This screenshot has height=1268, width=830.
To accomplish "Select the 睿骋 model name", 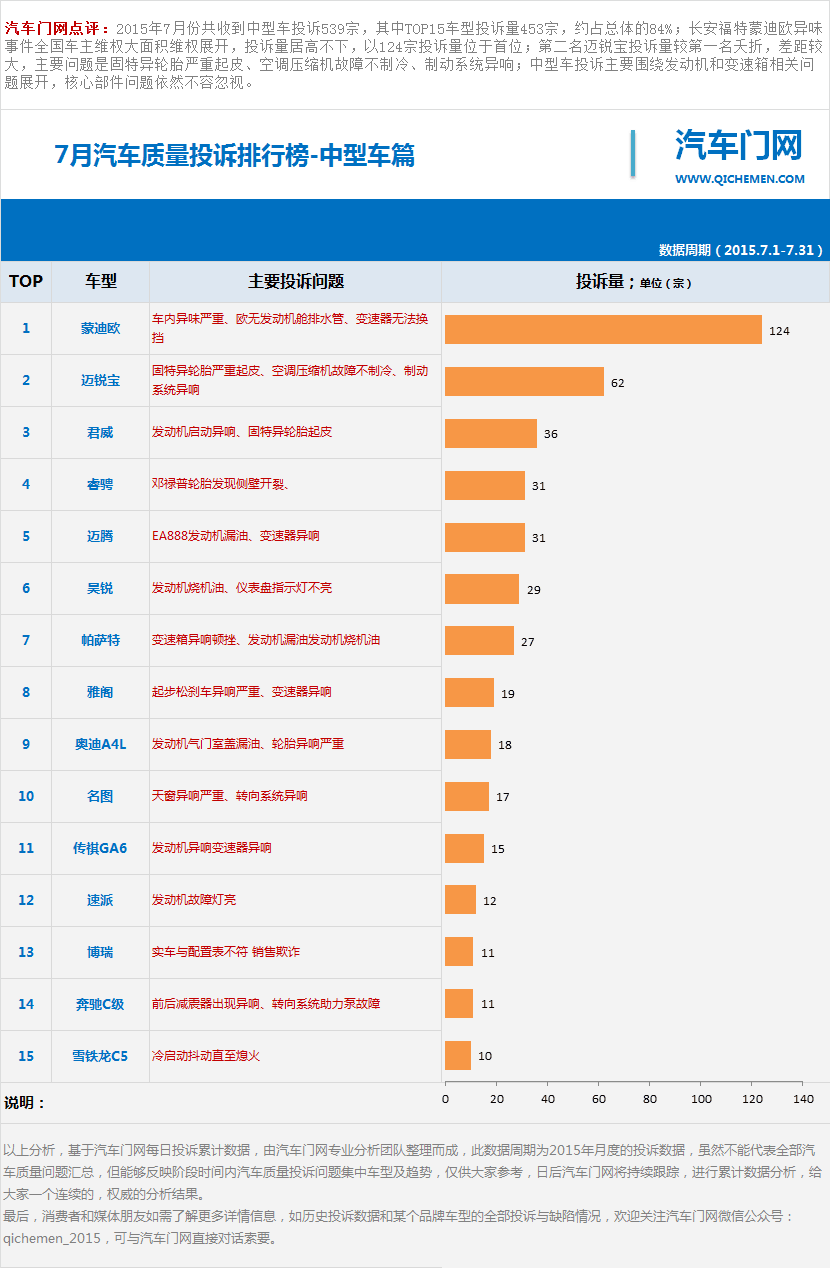I will coord(100,484).
